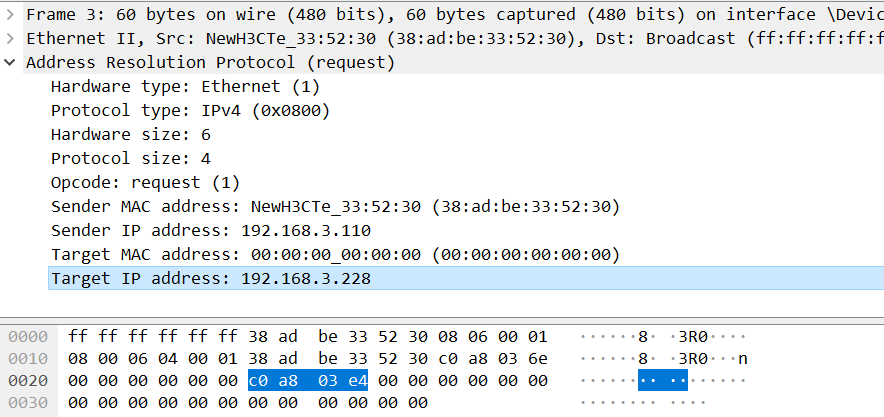Select Opcode: request (1) field
The image size is (884, 417).
pyautogui.click(x=145, y=183)
